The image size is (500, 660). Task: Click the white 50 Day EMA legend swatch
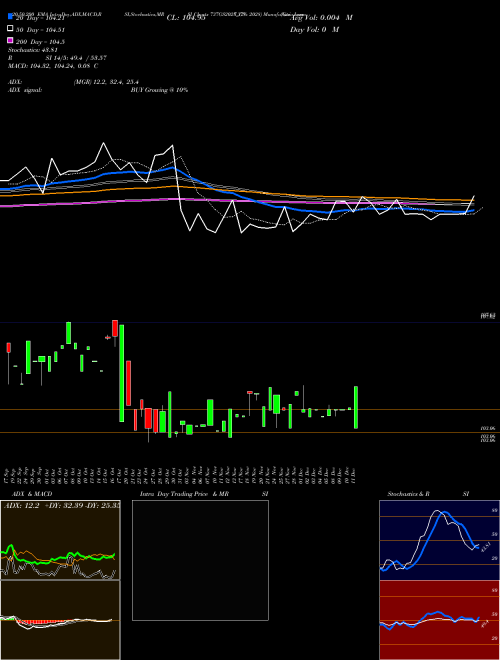click(10, 29)
